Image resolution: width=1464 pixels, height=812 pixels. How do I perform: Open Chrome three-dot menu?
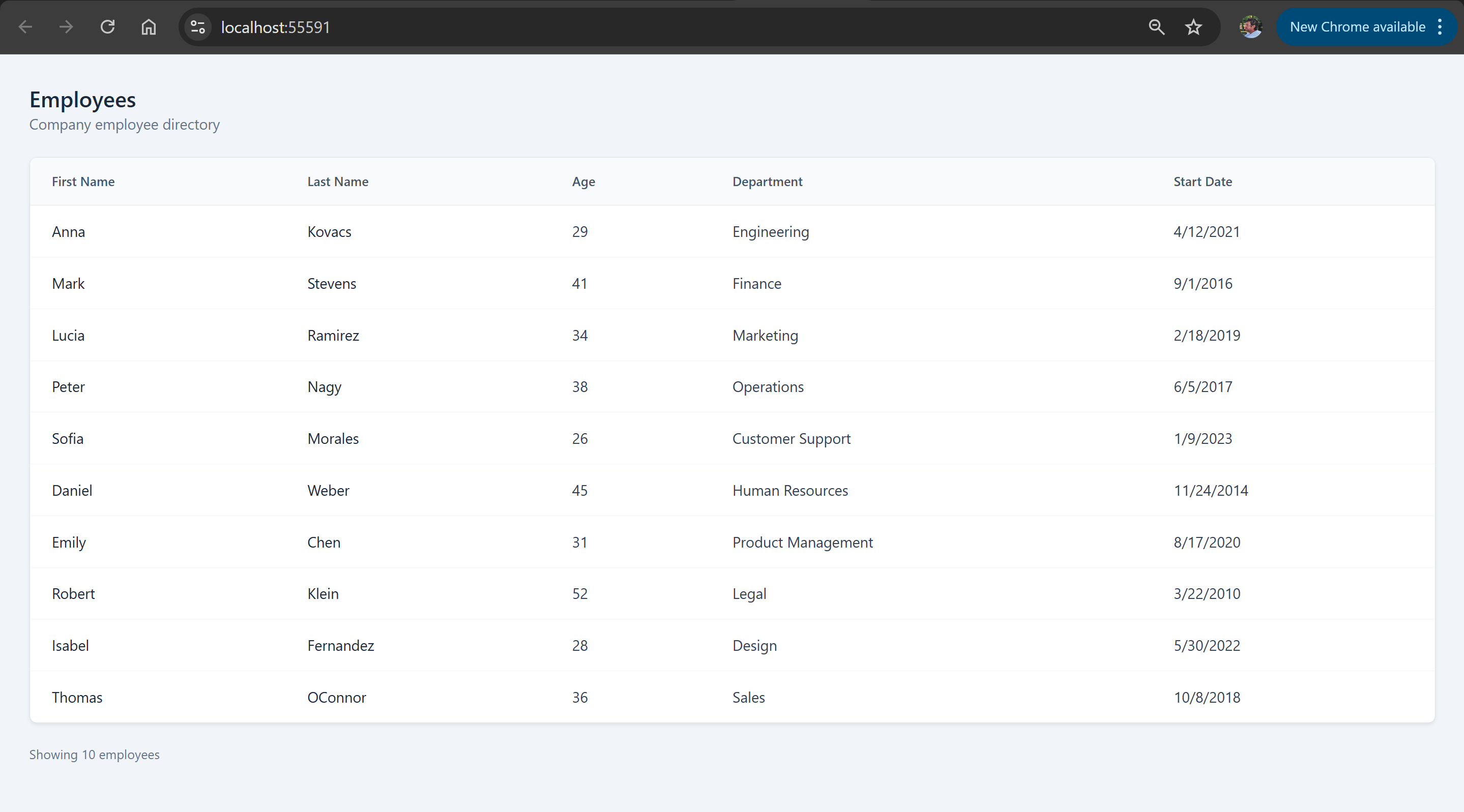pos(1440,27)
